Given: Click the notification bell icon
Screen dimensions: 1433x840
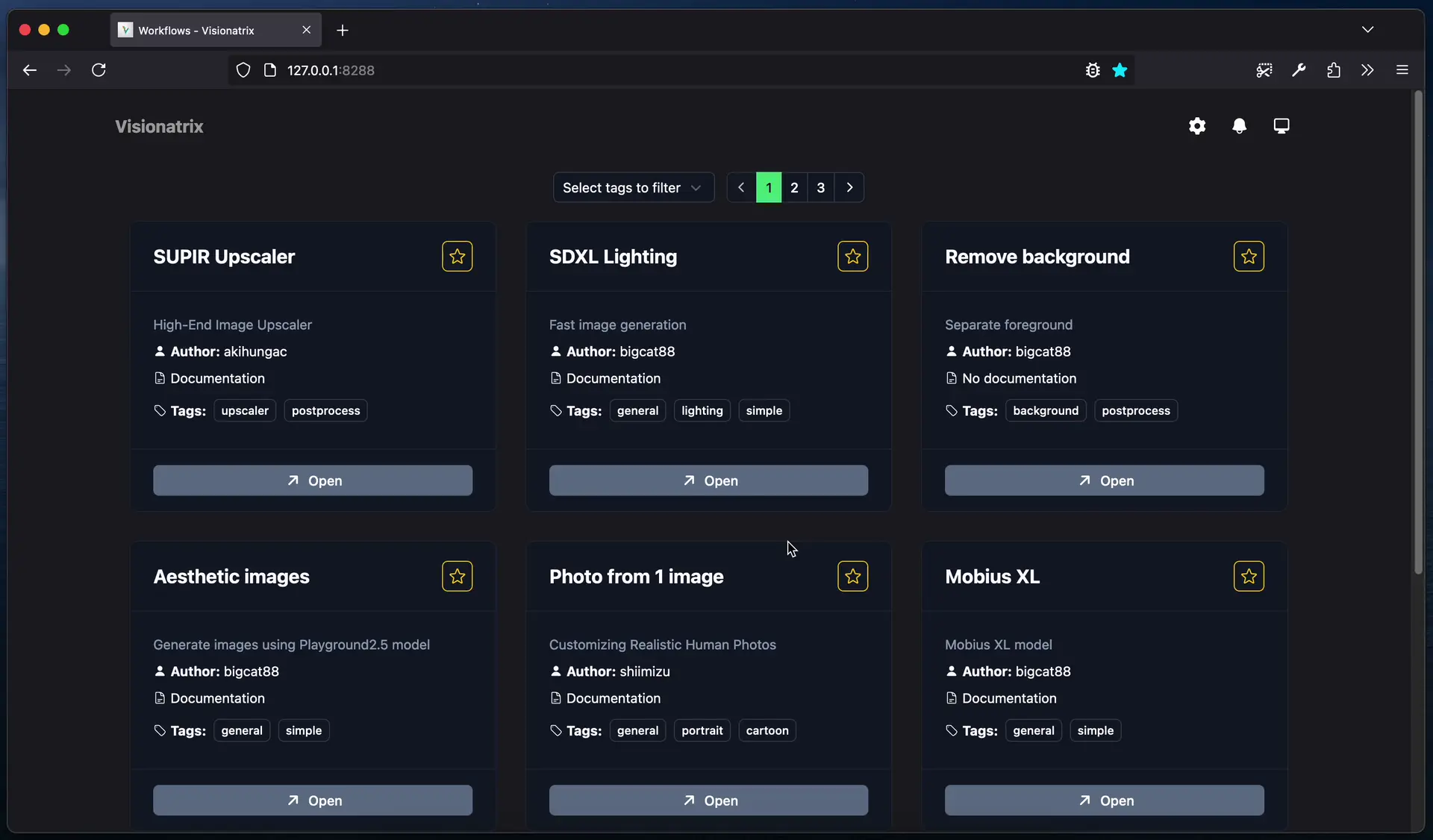Looking at the screenshot, I should (1239, 126).
